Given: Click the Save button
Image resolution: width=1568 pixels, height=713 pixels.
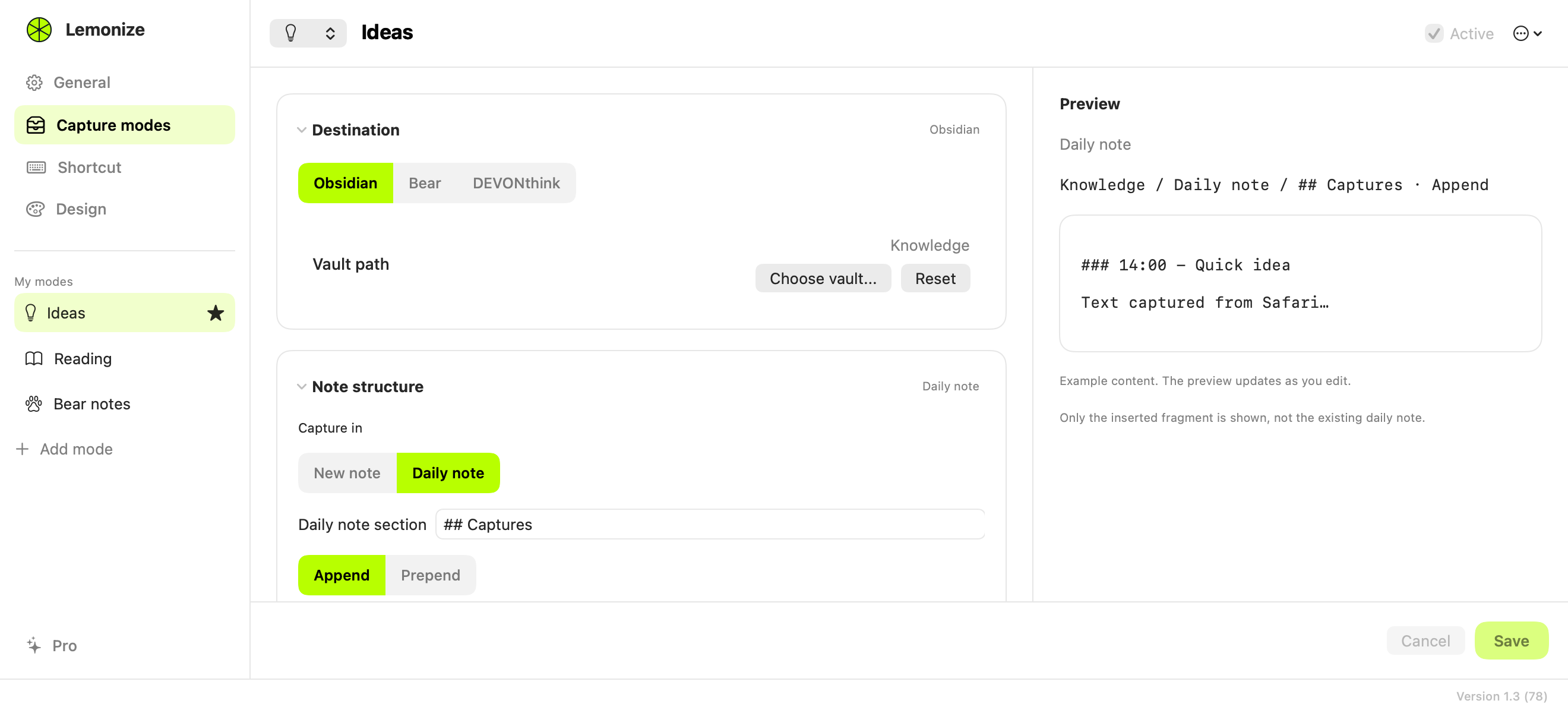Looking at the screenshot, I should click(x=1512, y=641).
